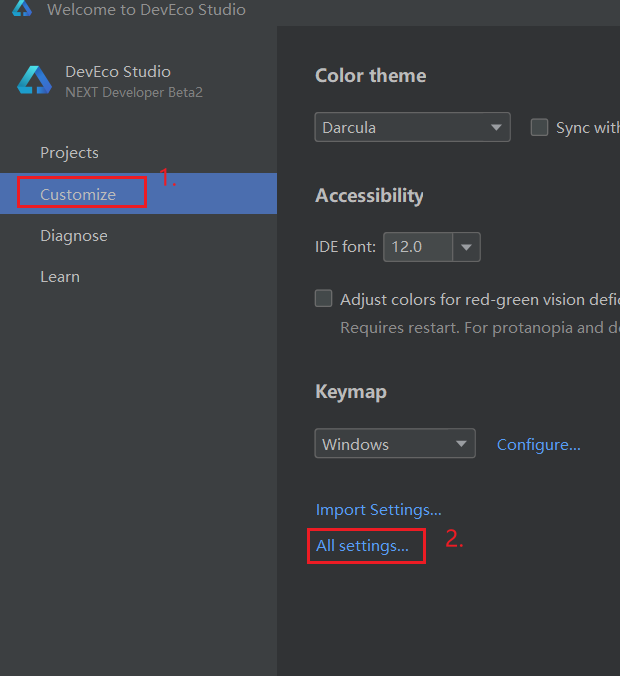Click the Accessibility heading

click(x=369, y=196)
